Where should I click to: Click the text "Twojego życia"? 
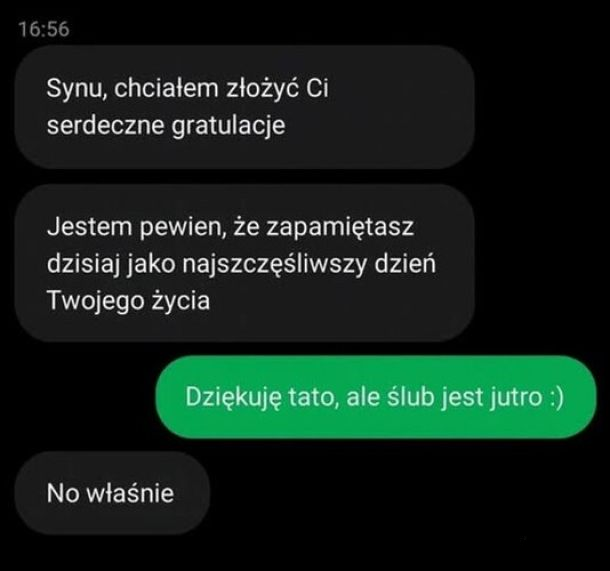click(128, 301)
